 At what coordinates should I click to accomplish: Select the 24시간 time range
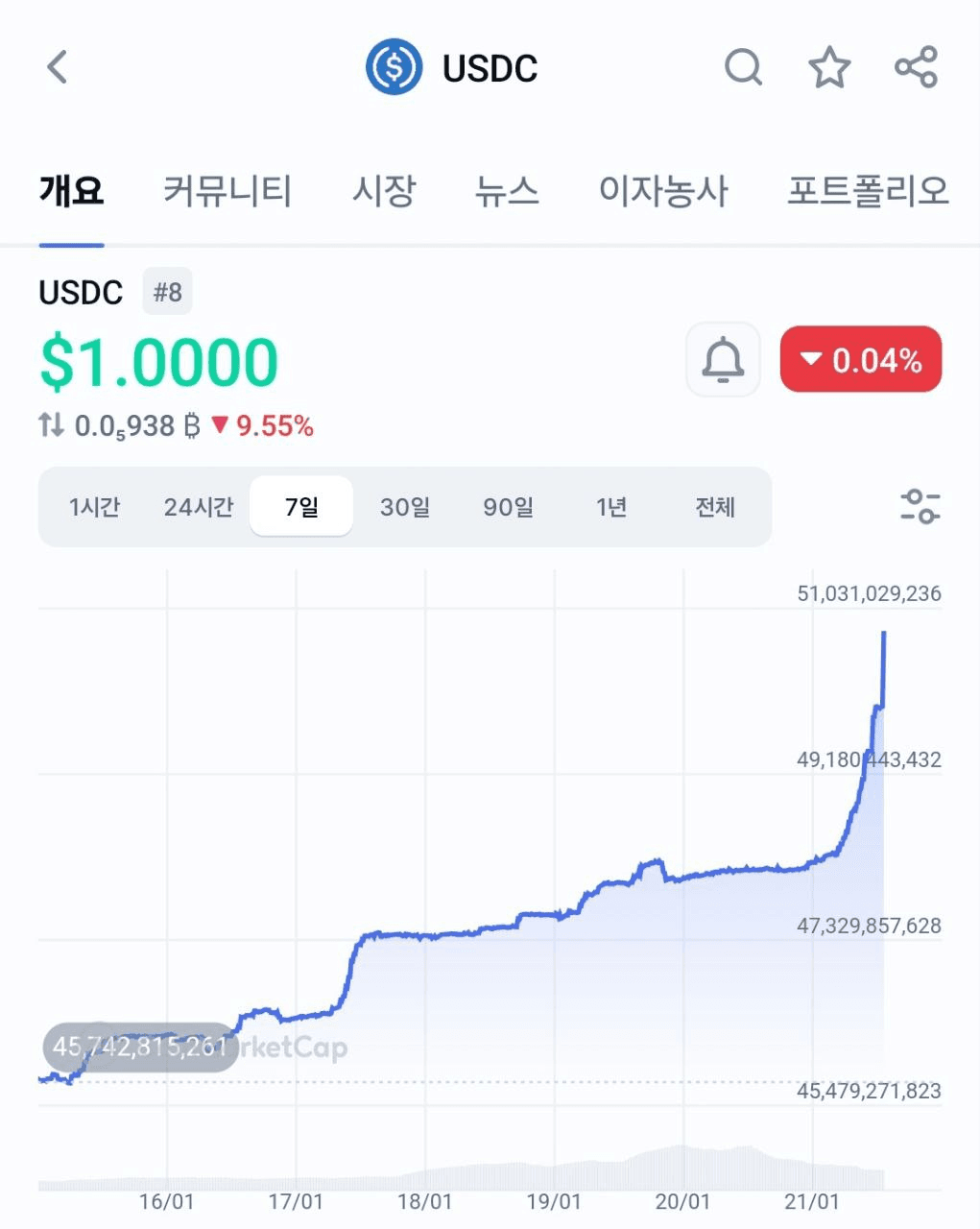[x=198, y=506]
